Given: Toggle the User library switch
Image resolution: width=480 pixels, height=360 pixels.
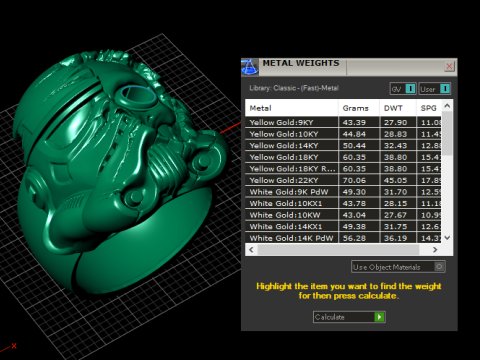Looking at the screenshot, I should (435, 89).
